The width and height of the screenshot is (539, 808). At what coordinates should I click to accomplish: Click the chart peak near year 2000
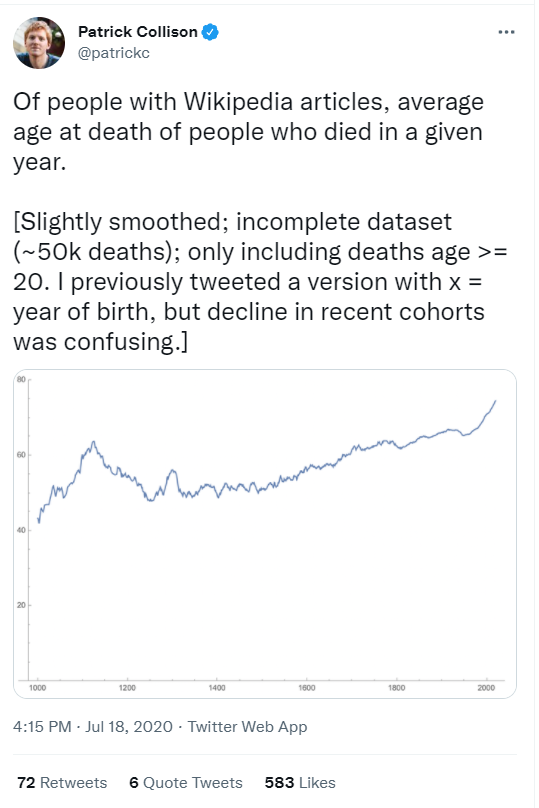[x=495, y=401]
